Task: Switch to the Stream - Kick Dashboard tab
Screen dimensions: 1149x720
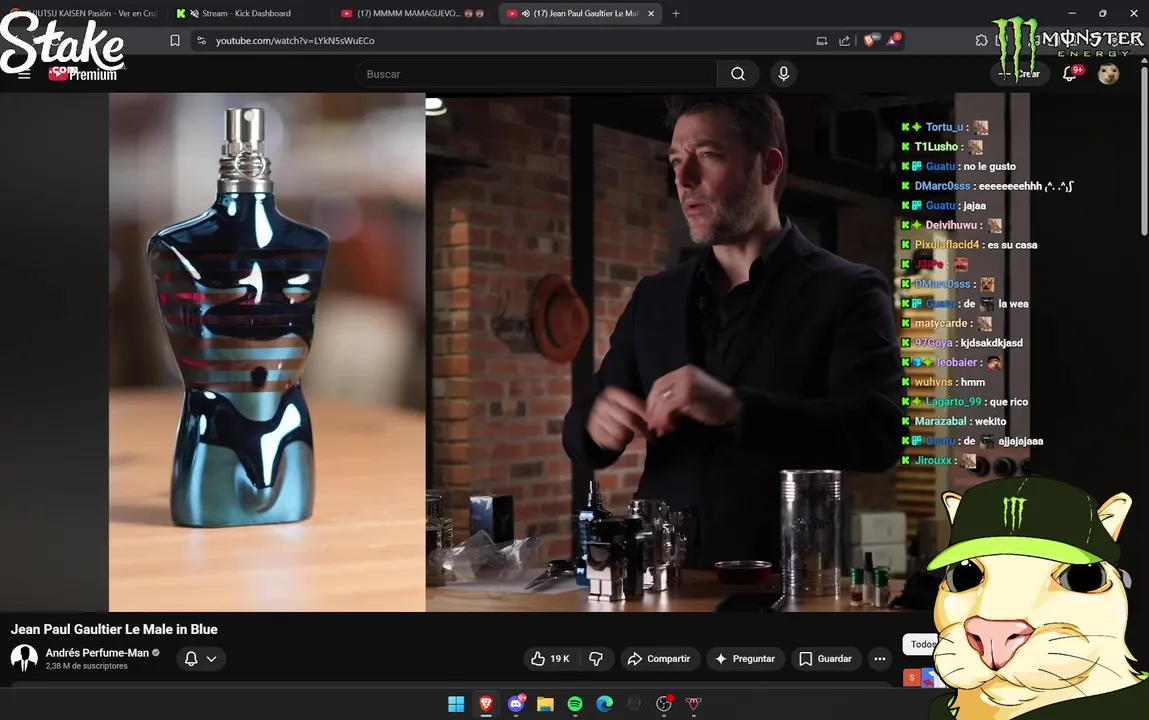Action: pyautogui.click(x=245, y=13)
